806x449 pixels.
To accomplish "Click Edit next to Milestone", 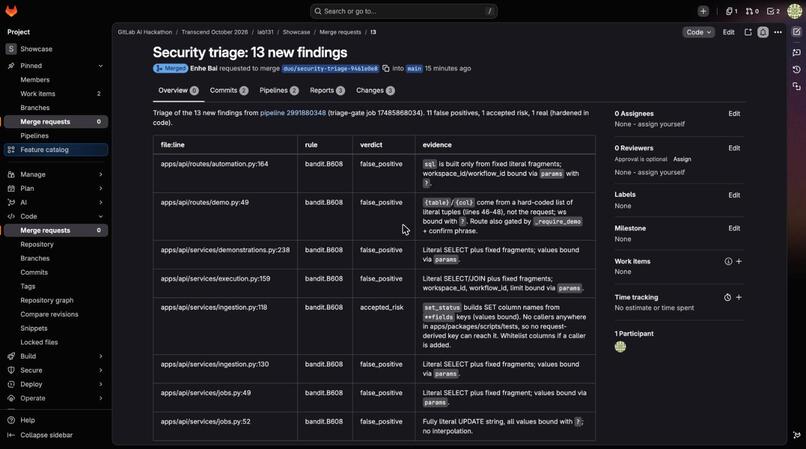I will point(734,228).
